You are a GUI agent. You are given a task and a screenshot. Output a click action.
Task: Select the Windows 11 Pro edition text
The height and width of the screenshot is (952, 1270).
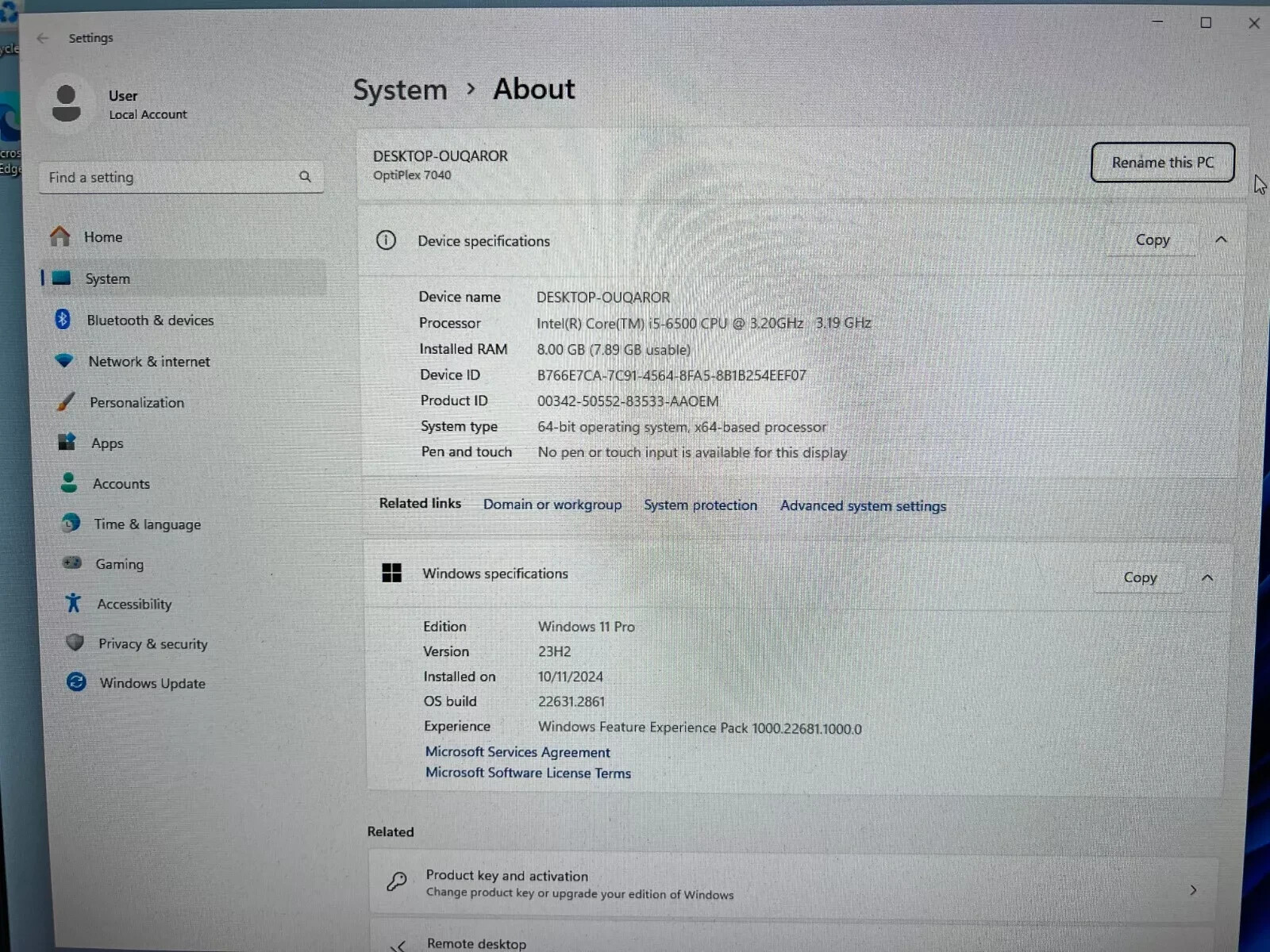pos(587,626)
